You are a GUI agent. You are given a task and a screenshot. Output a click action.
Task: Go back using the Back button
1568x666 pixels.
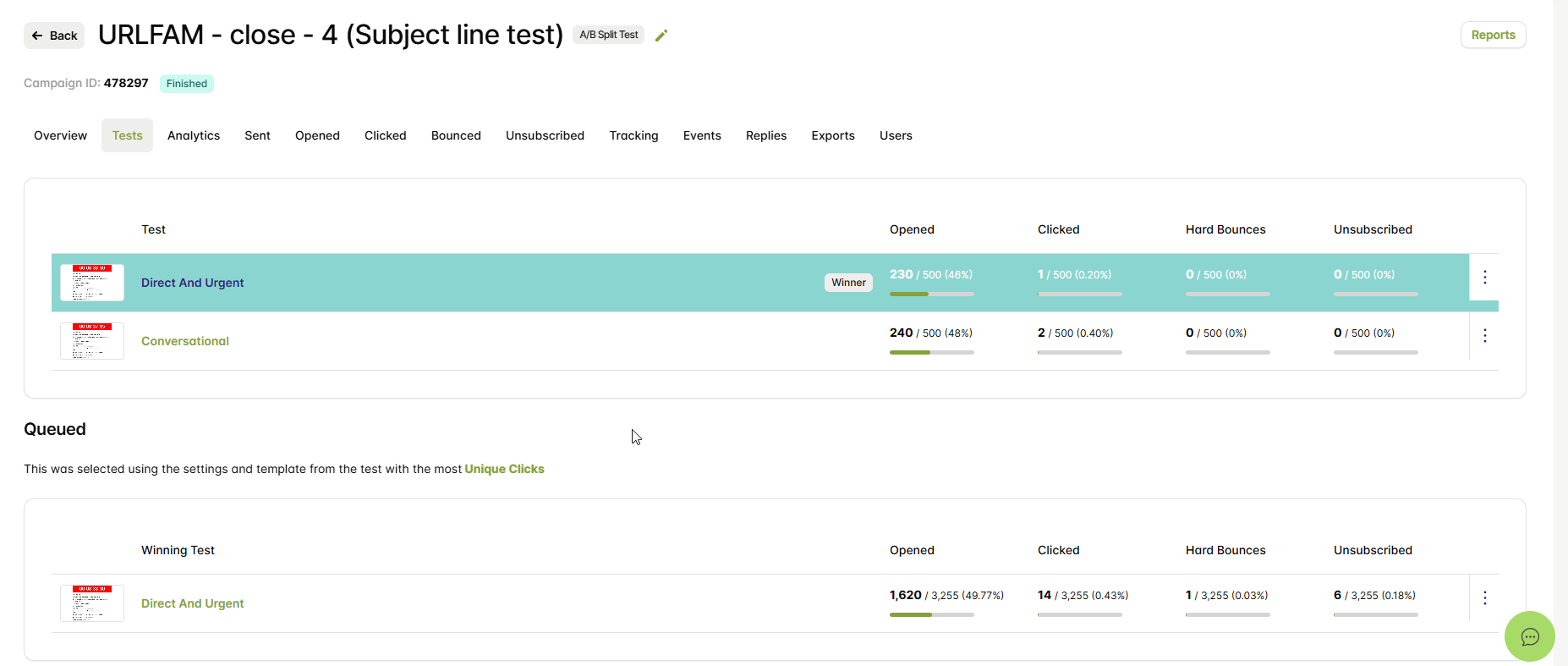click(x=54, y=36)
